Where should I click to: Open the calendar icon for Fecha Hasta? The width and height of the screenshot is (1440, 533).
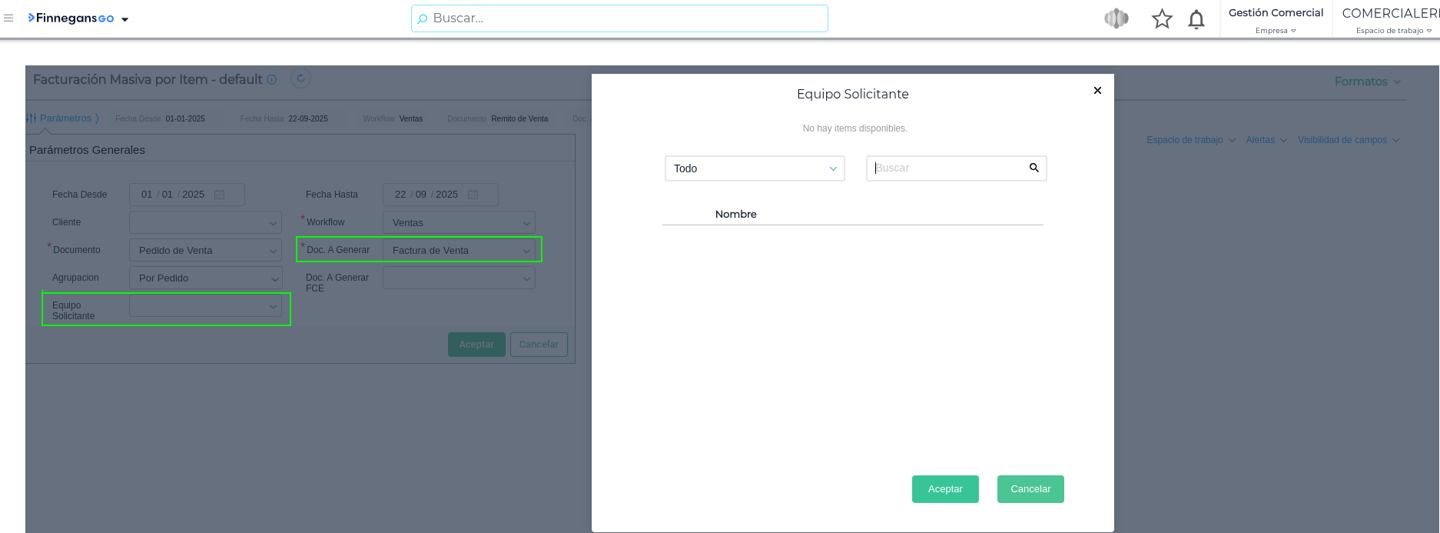pos(473,194)
